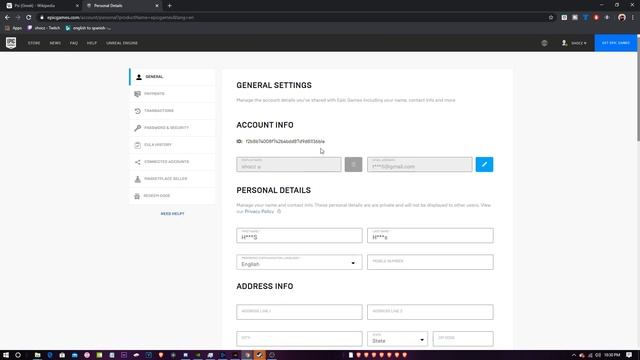Open the Privacy Policy link
This screenshot has height=360, width=640.
(x=259, y=211)
